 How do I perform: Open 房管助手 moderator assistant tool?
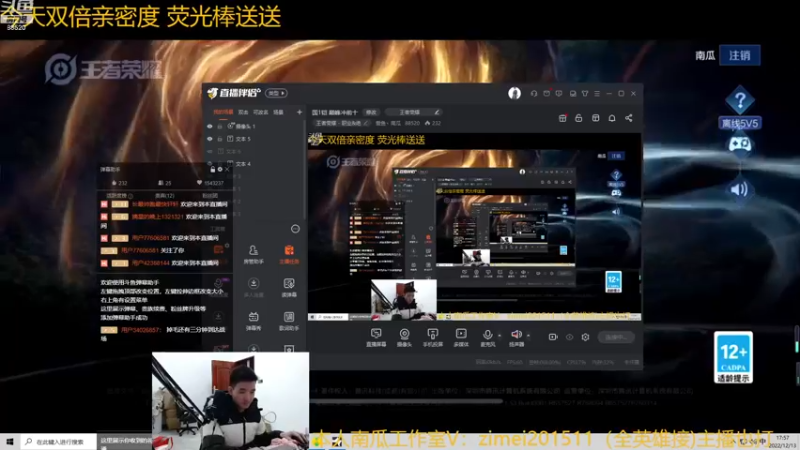click(253, 254)
